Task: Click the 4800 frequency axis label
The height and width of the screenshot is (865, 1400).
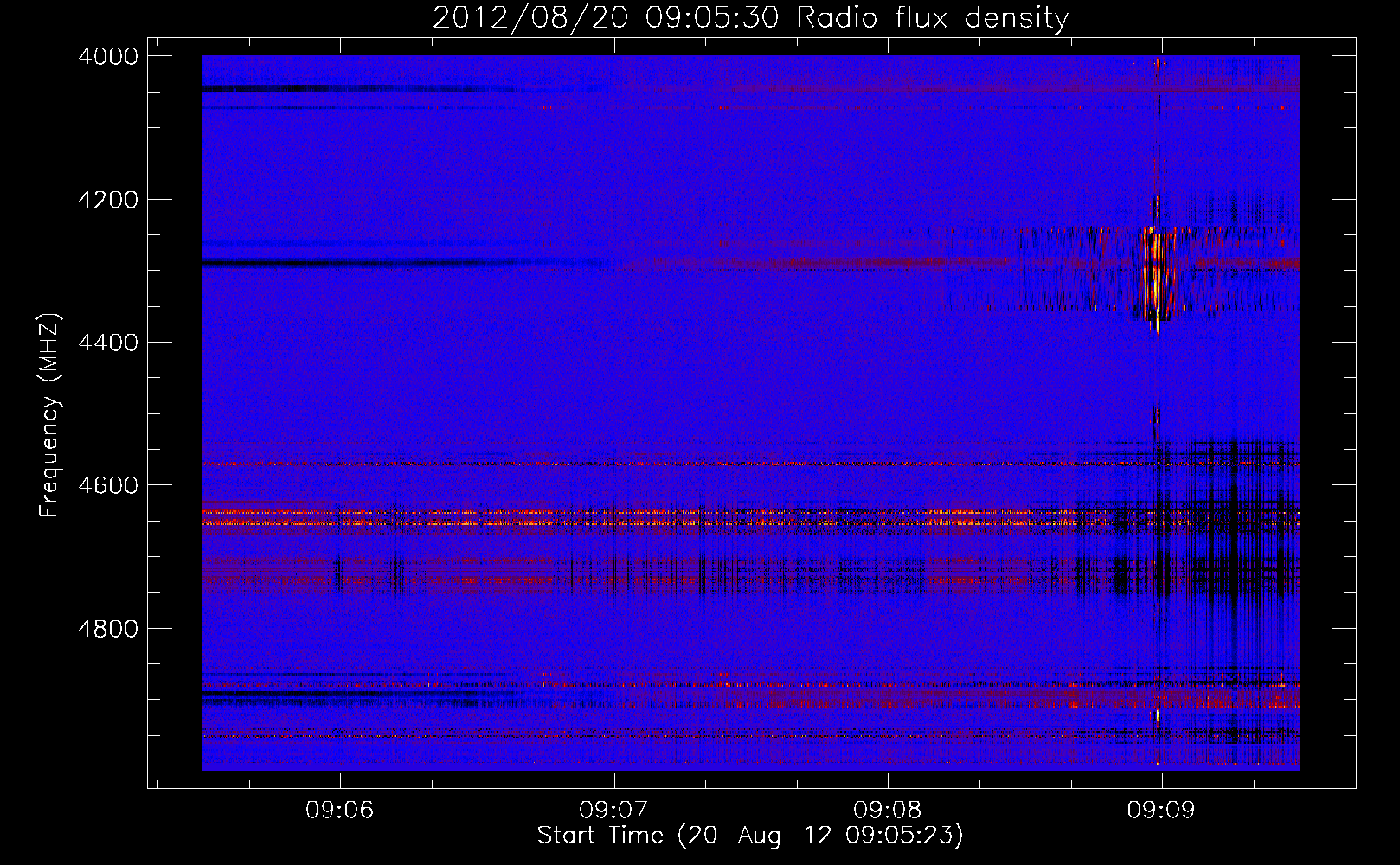Action: [108, 629]
